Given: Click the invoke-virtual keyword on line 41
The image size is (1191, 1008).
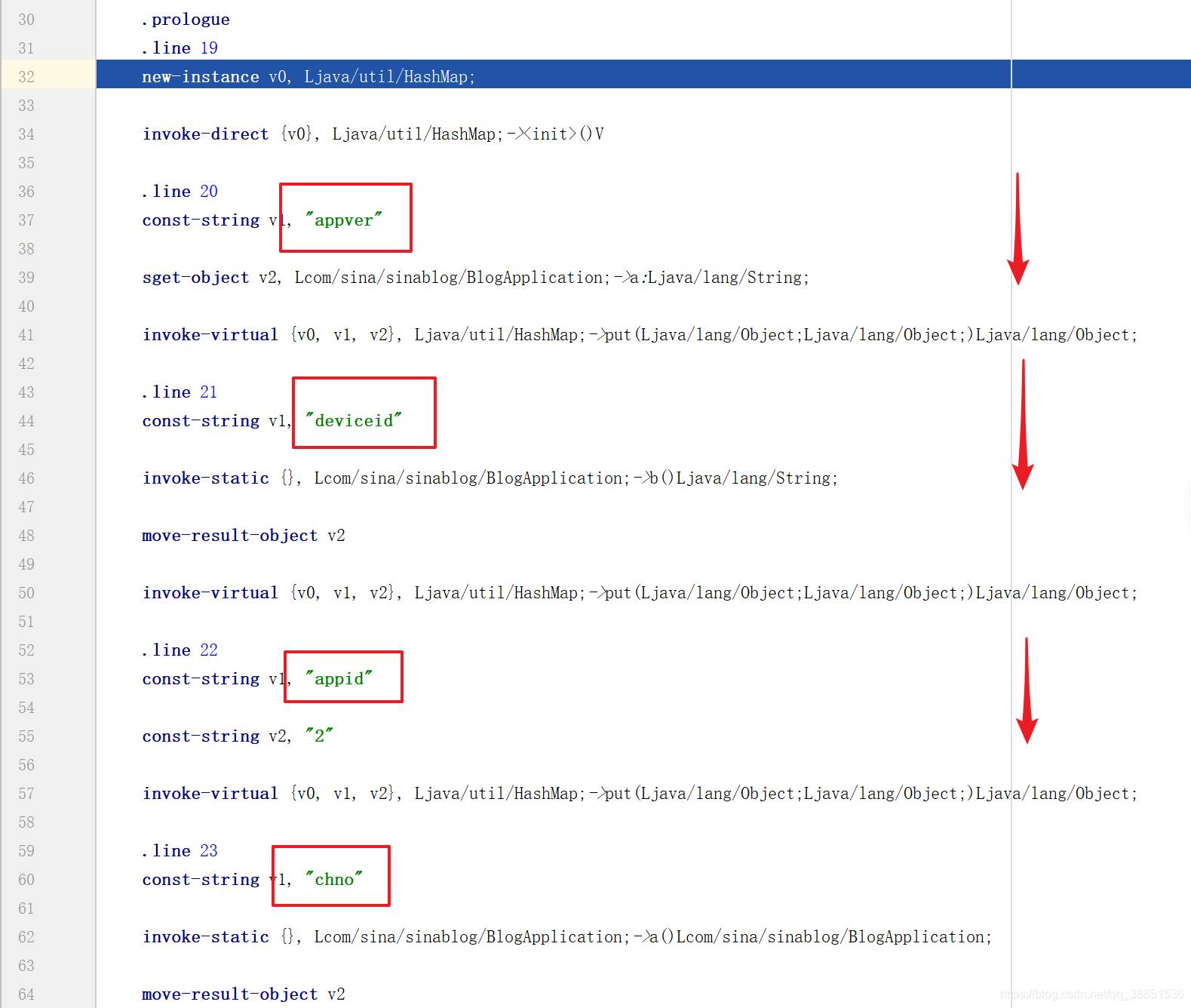Looking at the screenshot, I should 210,335.
